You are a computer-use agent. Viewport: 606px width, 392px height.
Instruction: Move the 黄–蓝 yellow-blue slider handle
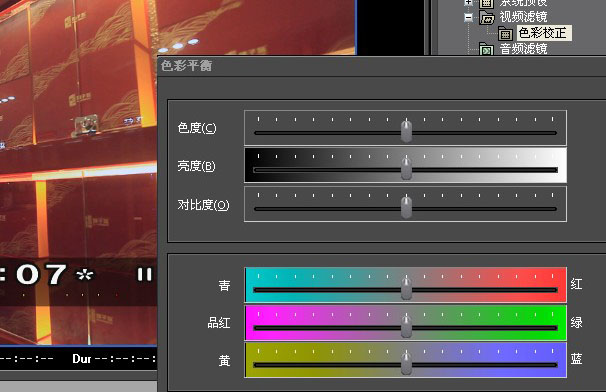coord(406,364)
